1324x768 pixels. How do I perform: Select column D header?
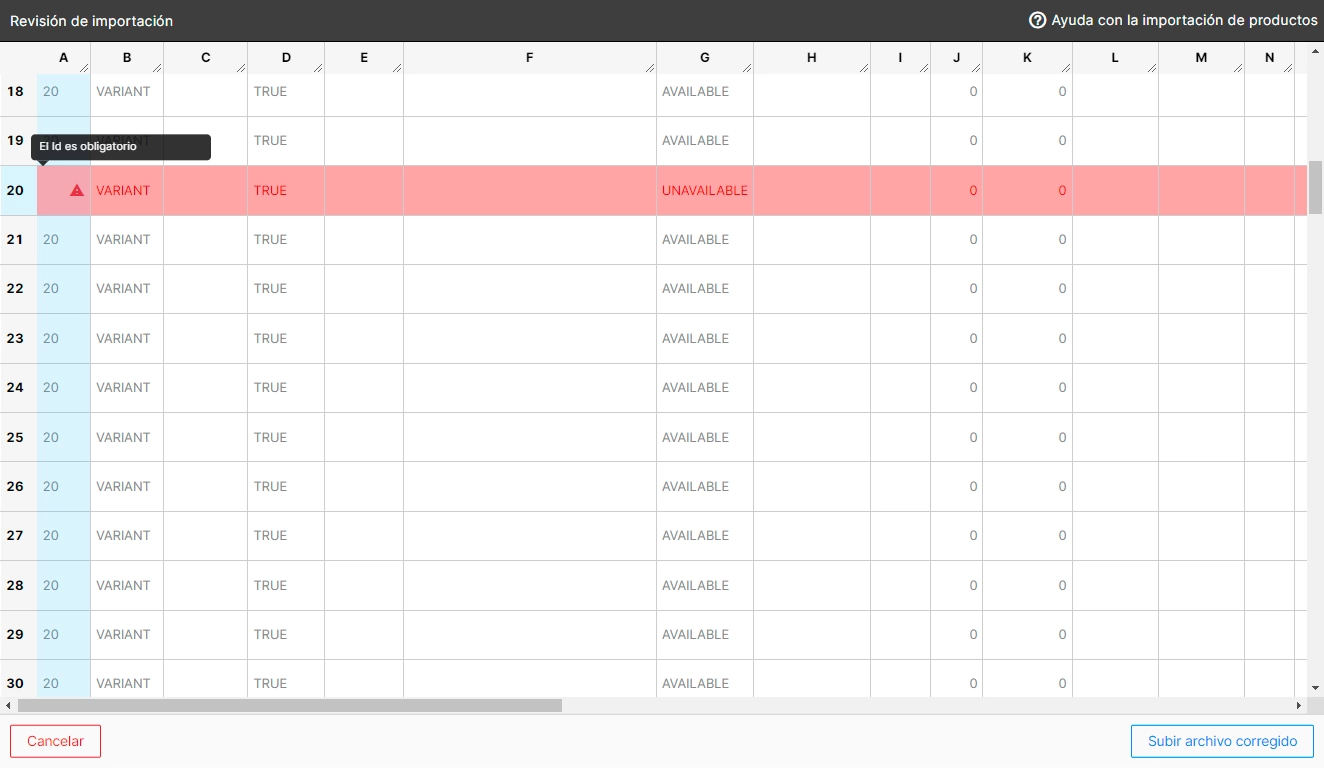pyautogui.click(x=286, y=58)
